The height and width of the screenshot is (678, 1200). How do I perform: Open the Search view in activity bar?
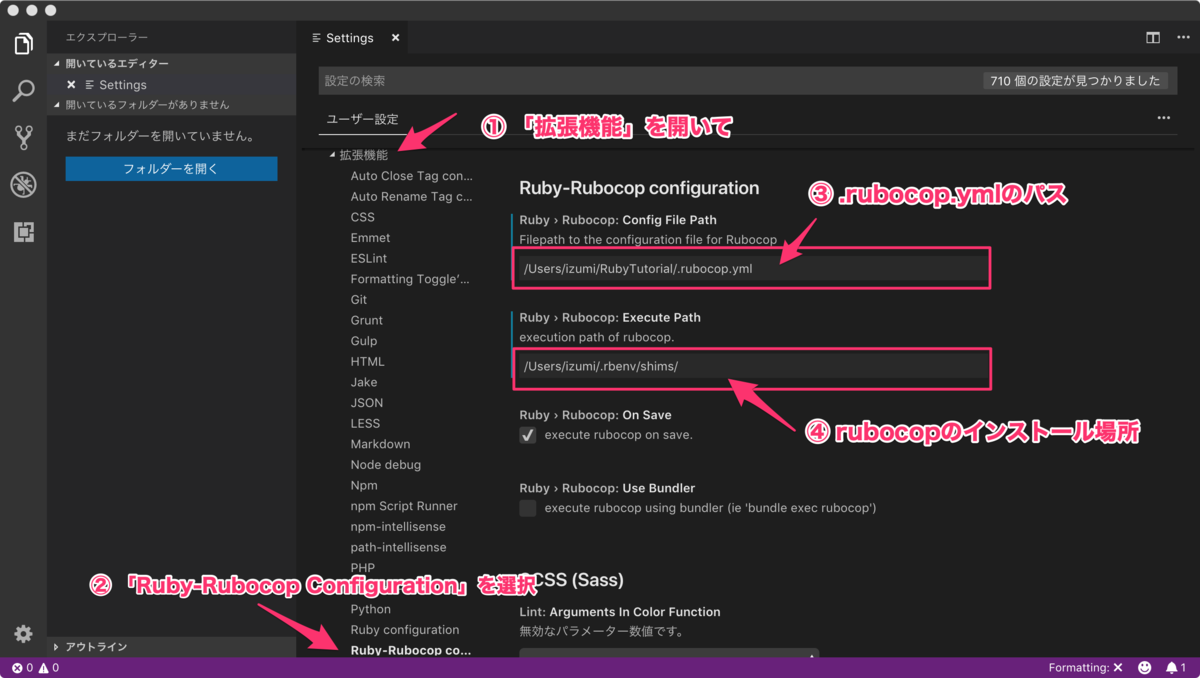point(23,91)
